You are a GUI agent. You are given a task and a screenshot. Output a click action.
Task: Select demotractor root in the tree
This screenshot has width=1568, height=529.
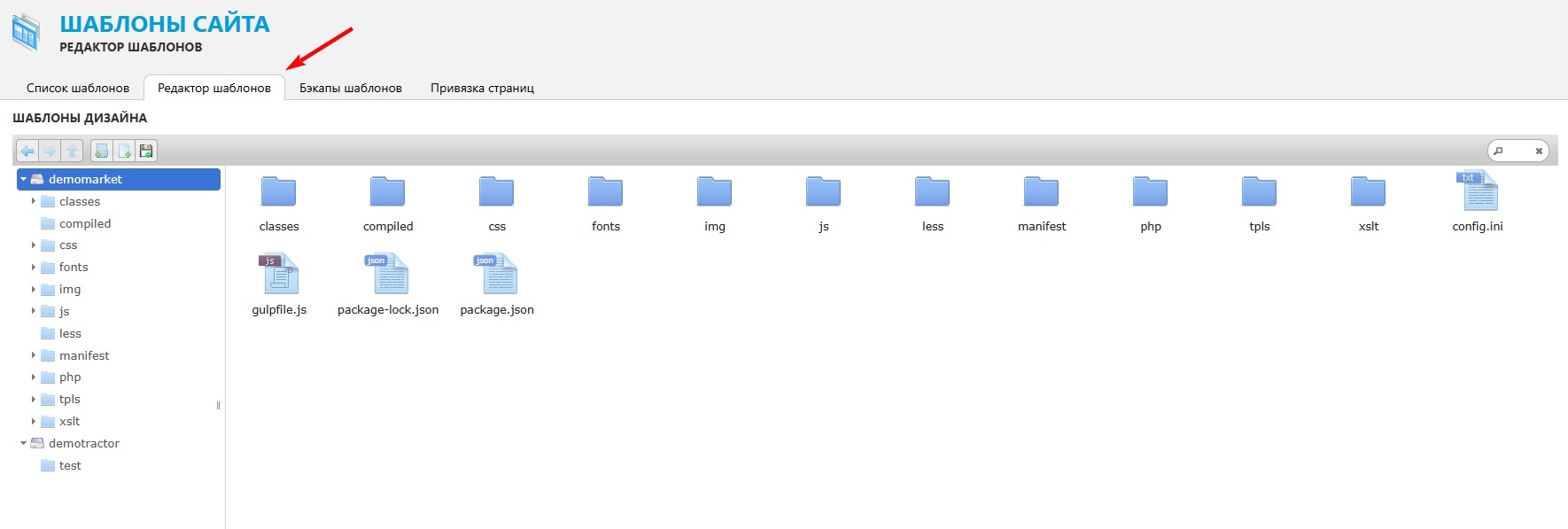(x=84, y=443)
